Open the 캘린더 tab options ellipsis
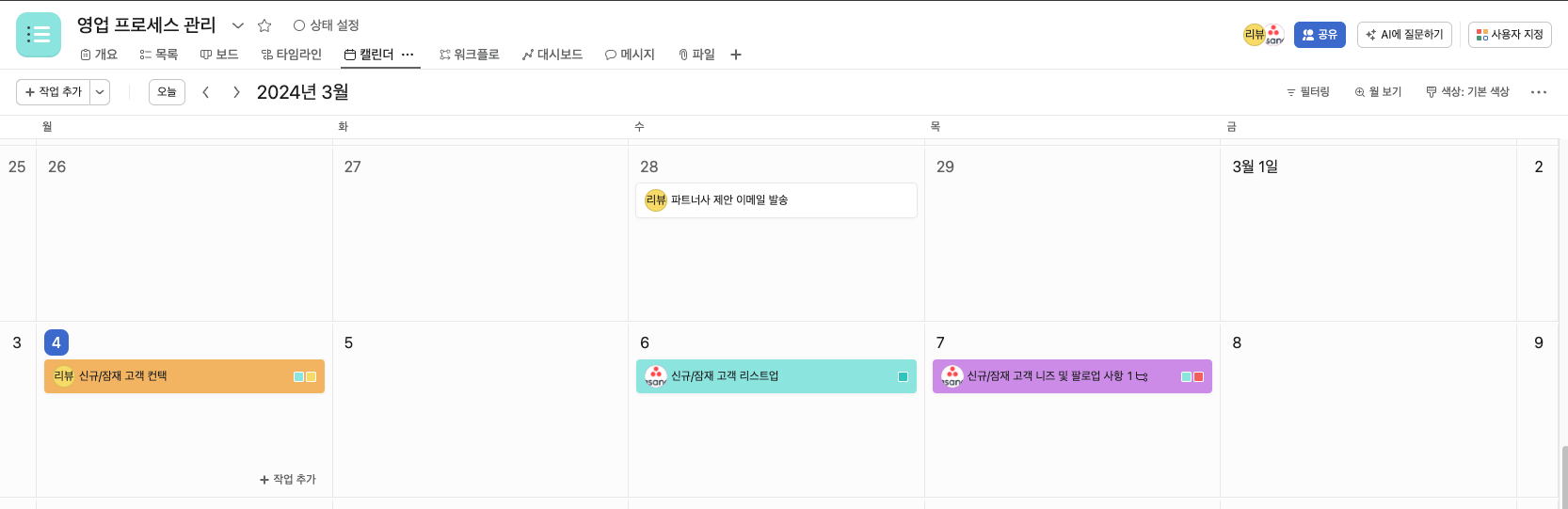This screenshot has height=509, width=1568. tap(408, 55)
